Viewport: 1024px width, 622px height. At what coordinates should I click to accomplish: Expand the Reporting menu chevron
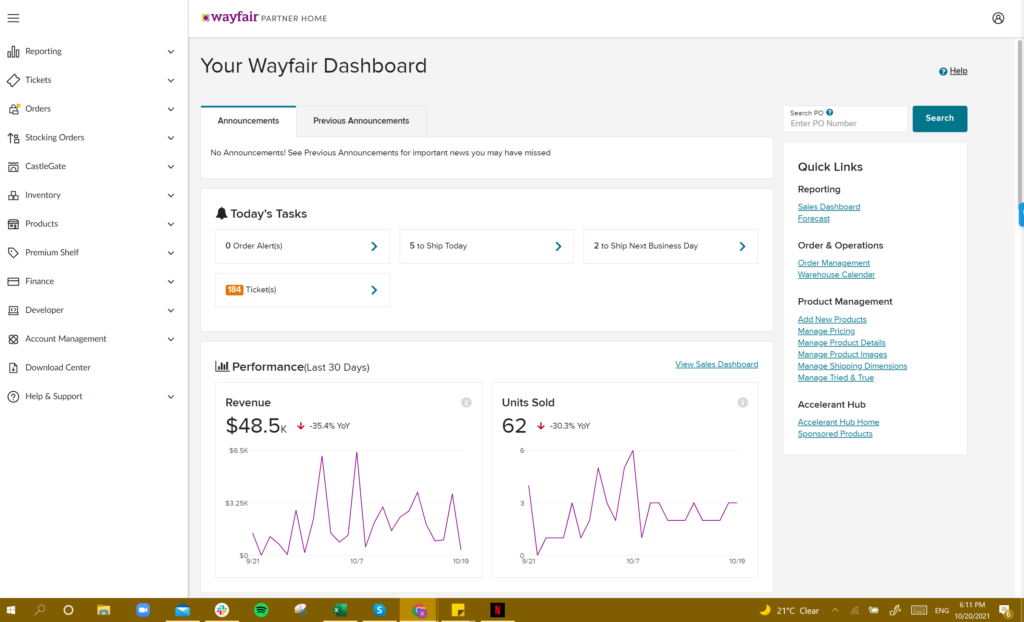(171, 52)
